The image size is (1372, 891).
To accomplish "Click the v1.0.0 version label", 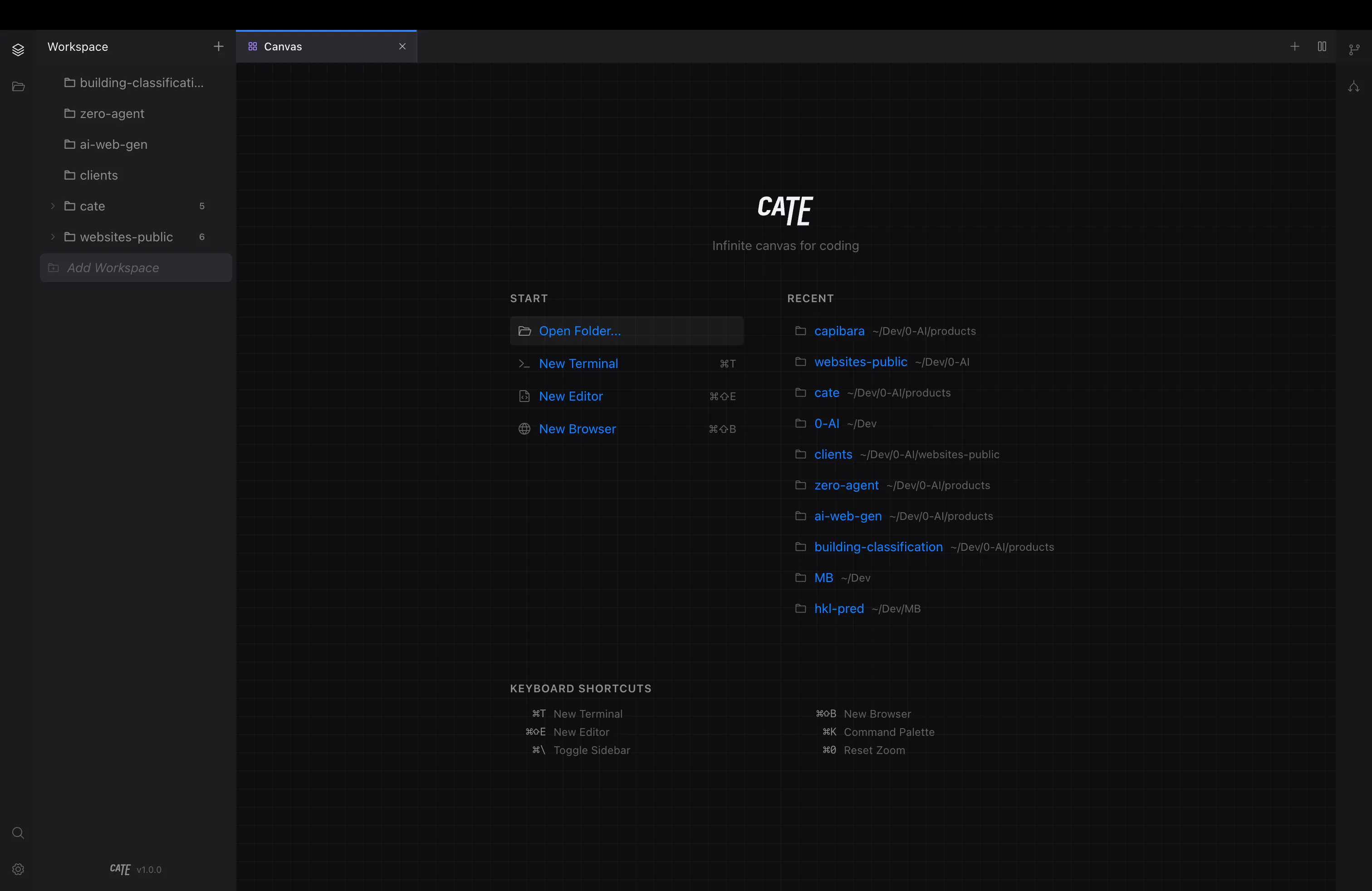I will [149, 870].
